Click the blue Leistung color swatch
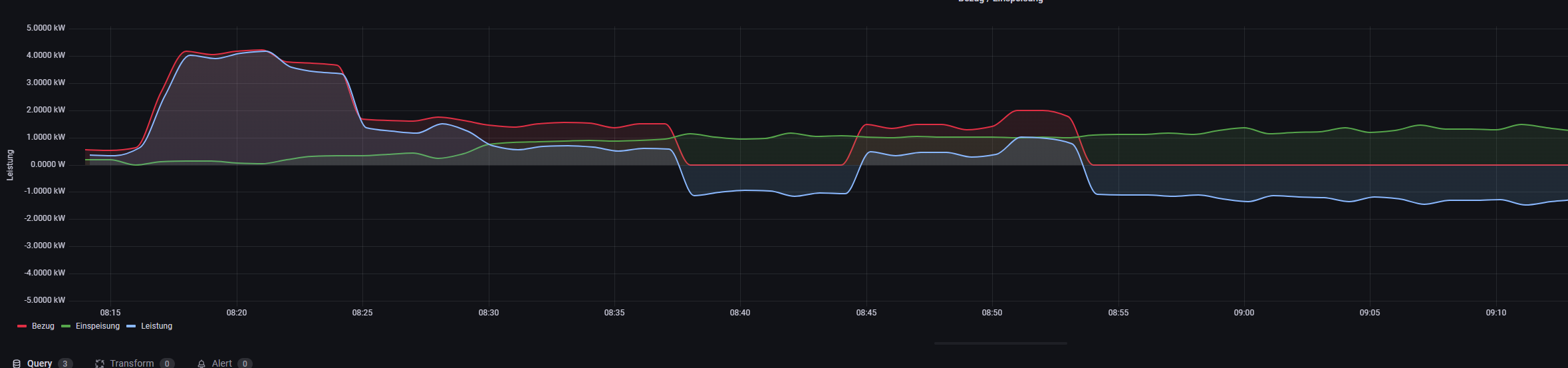The width and height of the screenshot is (1568, 368). click(x=131, y=326)
